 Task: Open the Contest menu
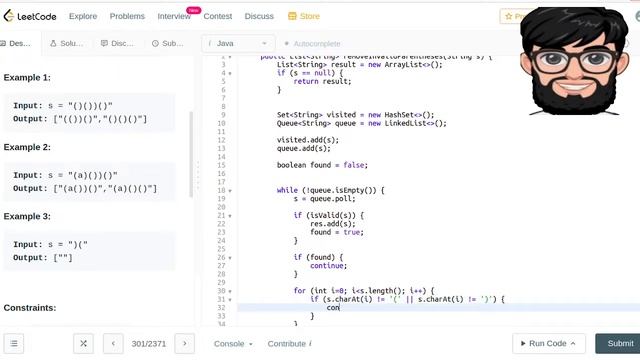click(x=218, y=16)
